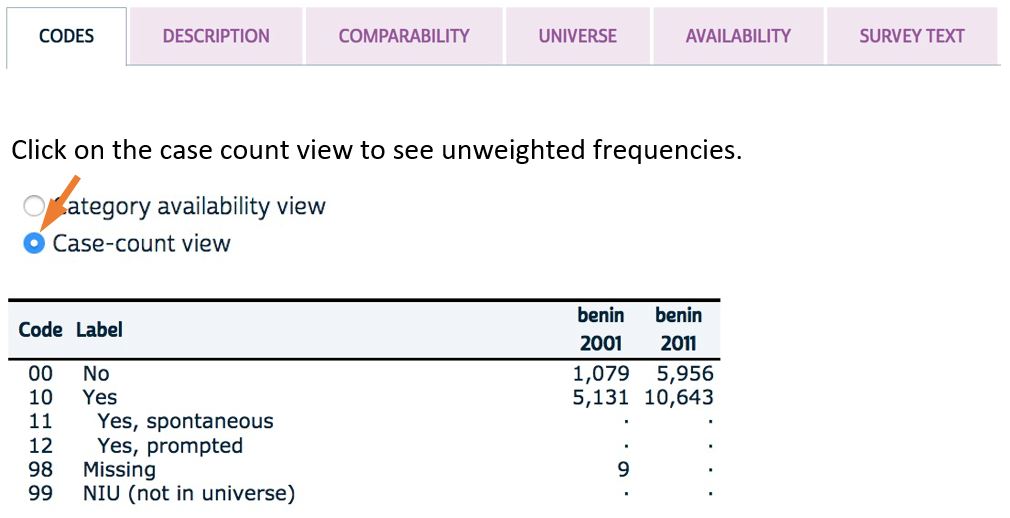Screen dimensions: 1010x518
Task: Go to the COMPARABILITY tab
Action: tap(404, 36)
